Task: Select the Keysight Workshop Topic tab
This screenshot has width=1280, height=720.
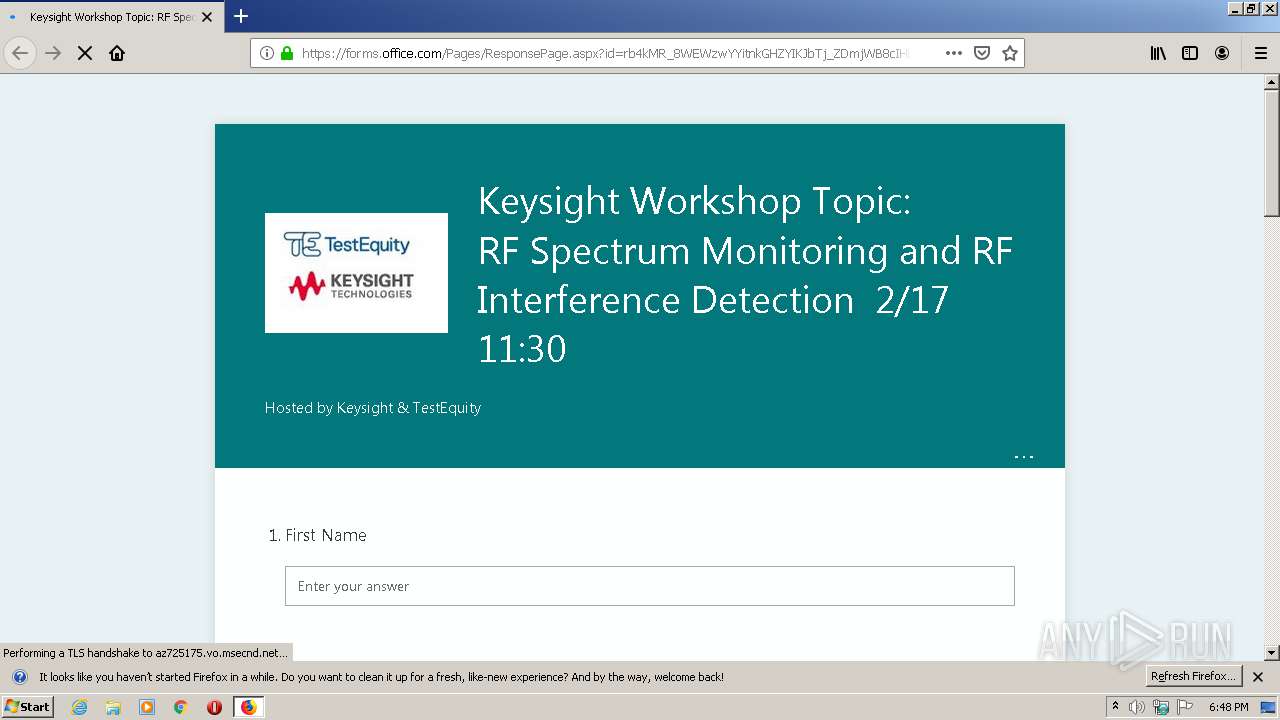Action: [x=111, y=17]
